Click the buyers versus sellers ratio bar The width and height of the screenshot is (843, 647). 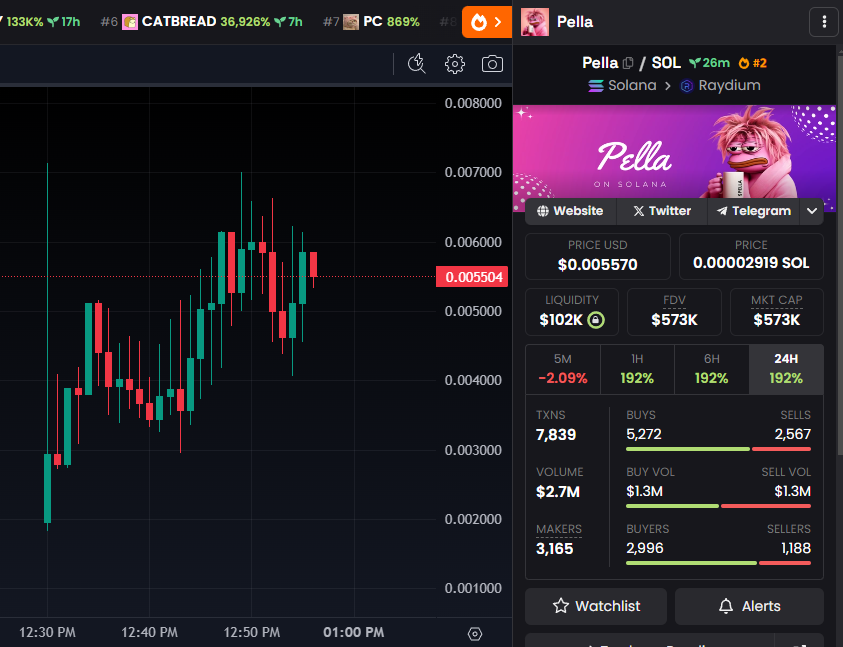718,563
